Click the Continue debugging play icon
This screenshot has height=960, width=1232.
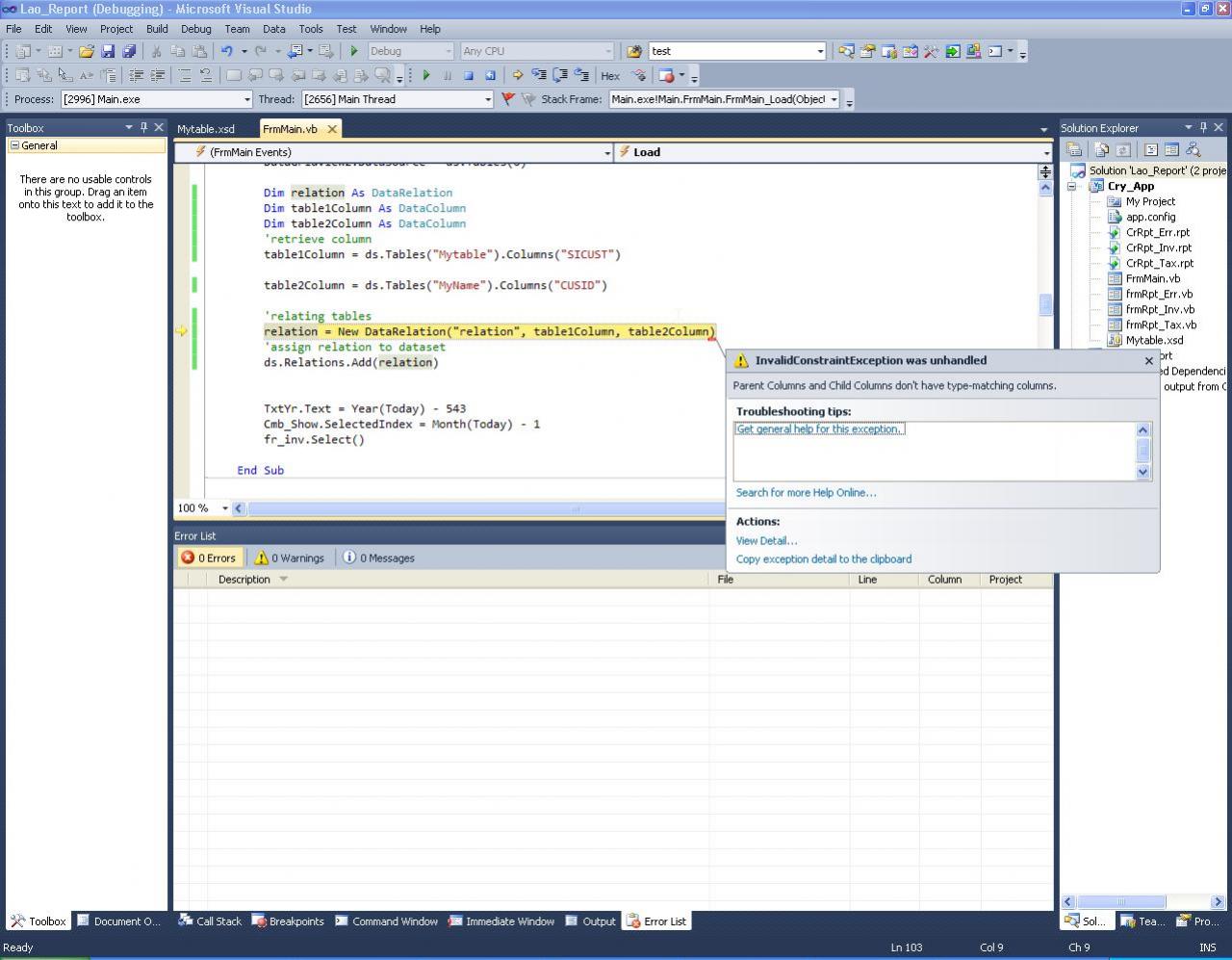(x=426, y=75)
